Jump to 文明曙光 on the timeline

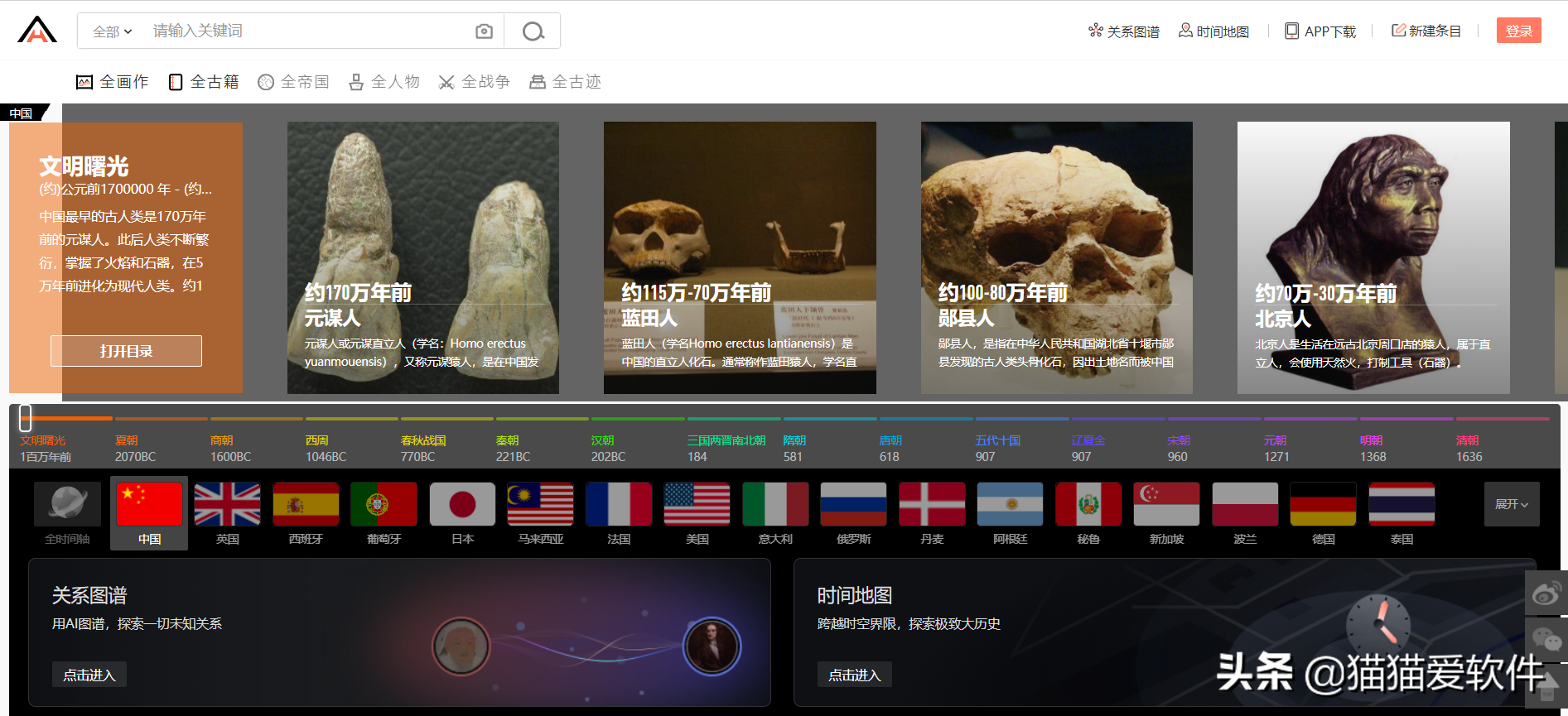(46, 448)
